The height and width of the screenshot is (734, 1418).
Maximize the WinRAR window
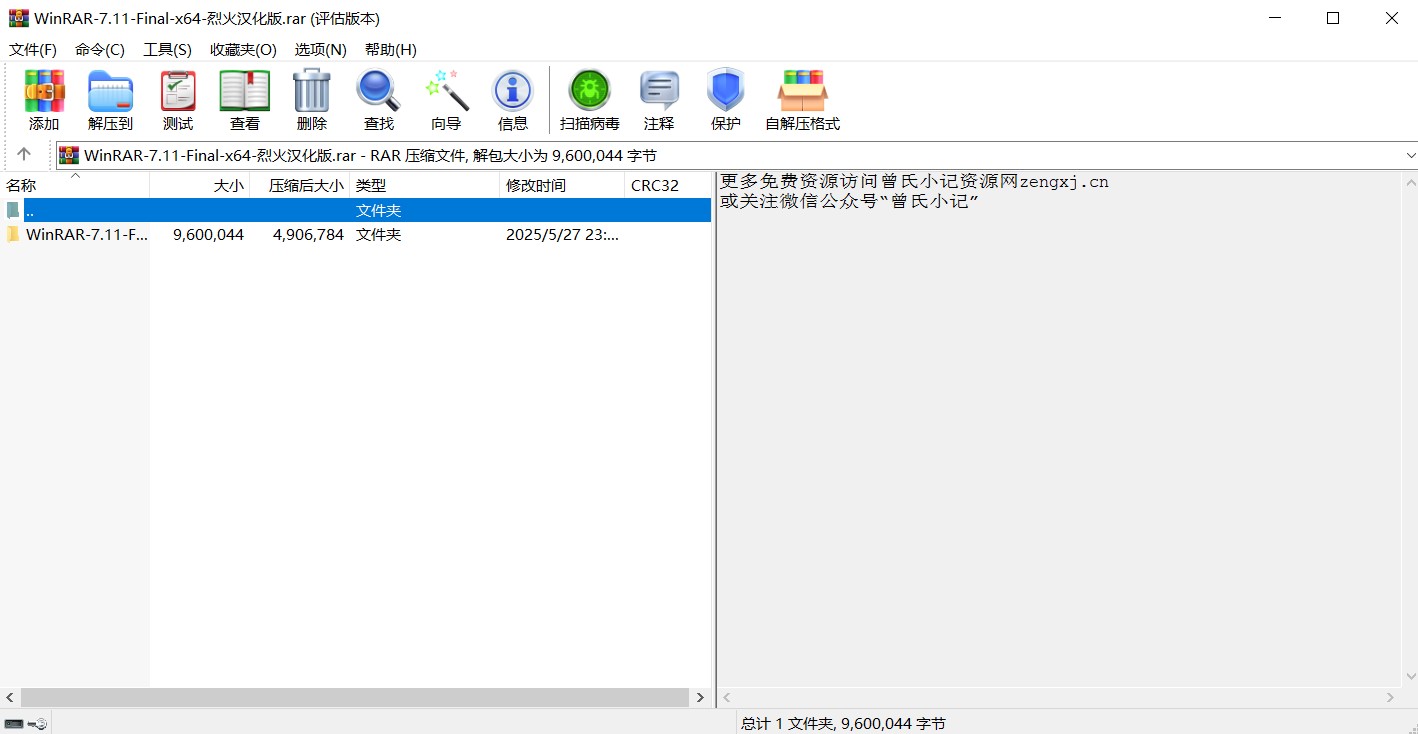[x=1332, y=18]
